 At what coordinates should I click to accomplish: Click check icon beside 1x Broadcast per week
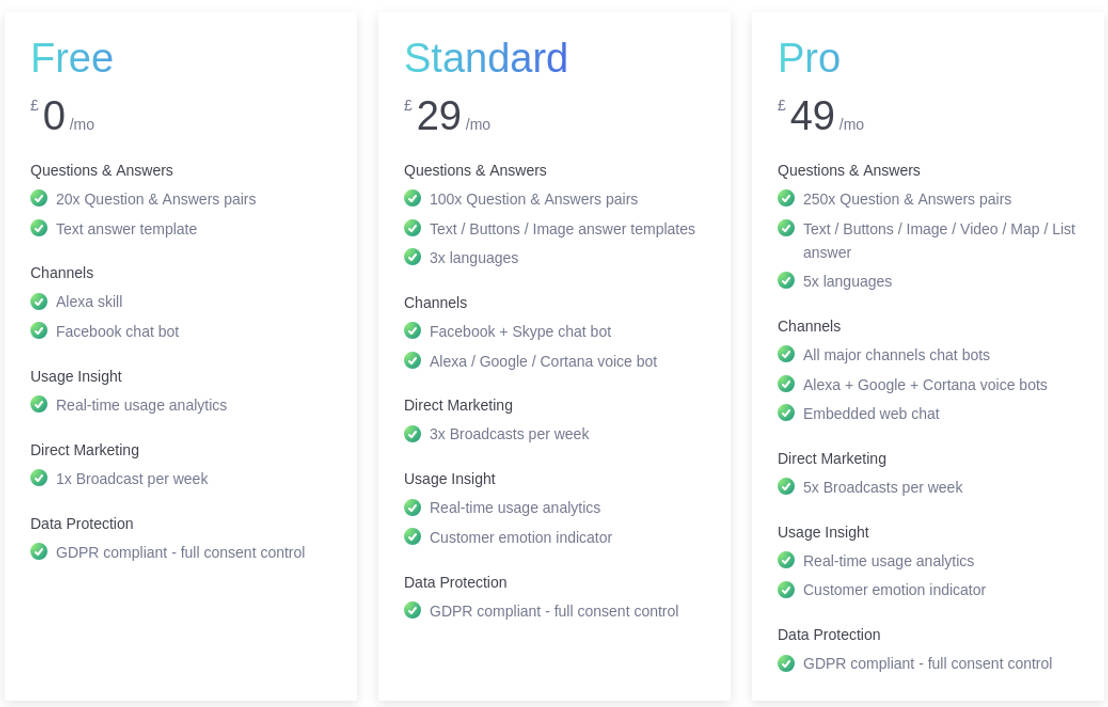tap(39, 478)
